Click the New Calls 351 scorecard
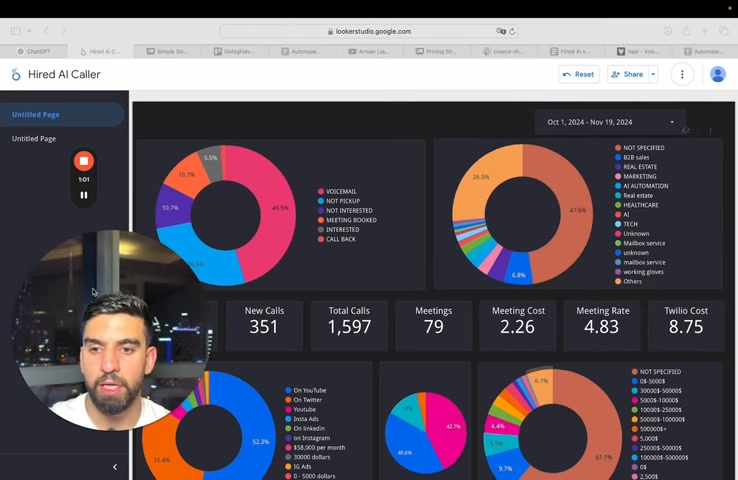 pos(264,326)
